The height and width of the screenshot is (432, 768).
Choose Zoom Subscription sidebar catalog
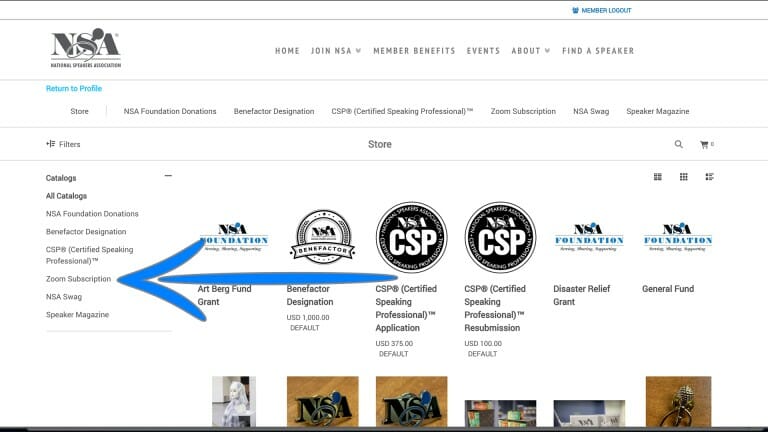[x=78, y=279]
